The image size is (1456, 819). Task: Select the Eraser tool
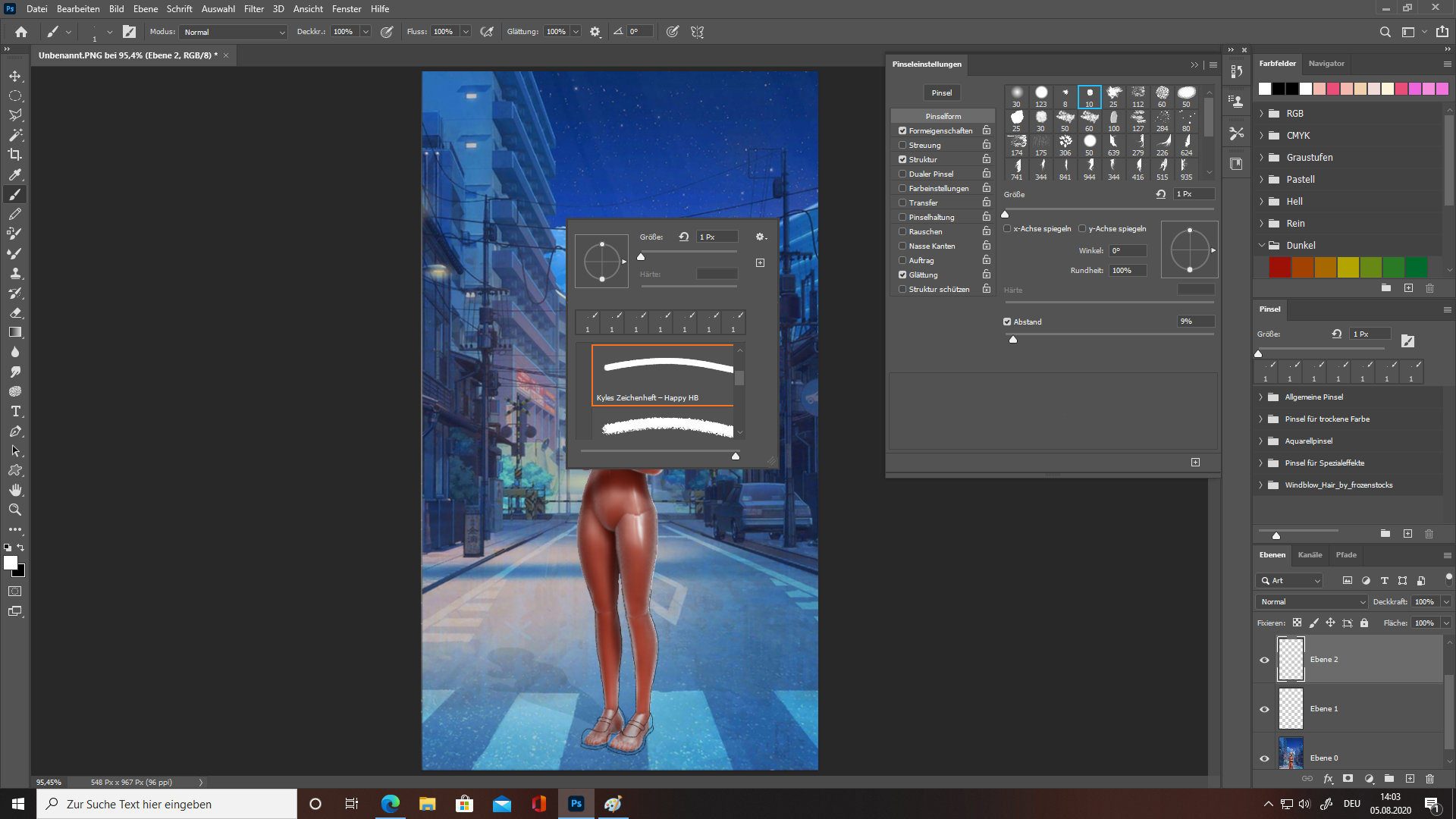tap(15, 312)
